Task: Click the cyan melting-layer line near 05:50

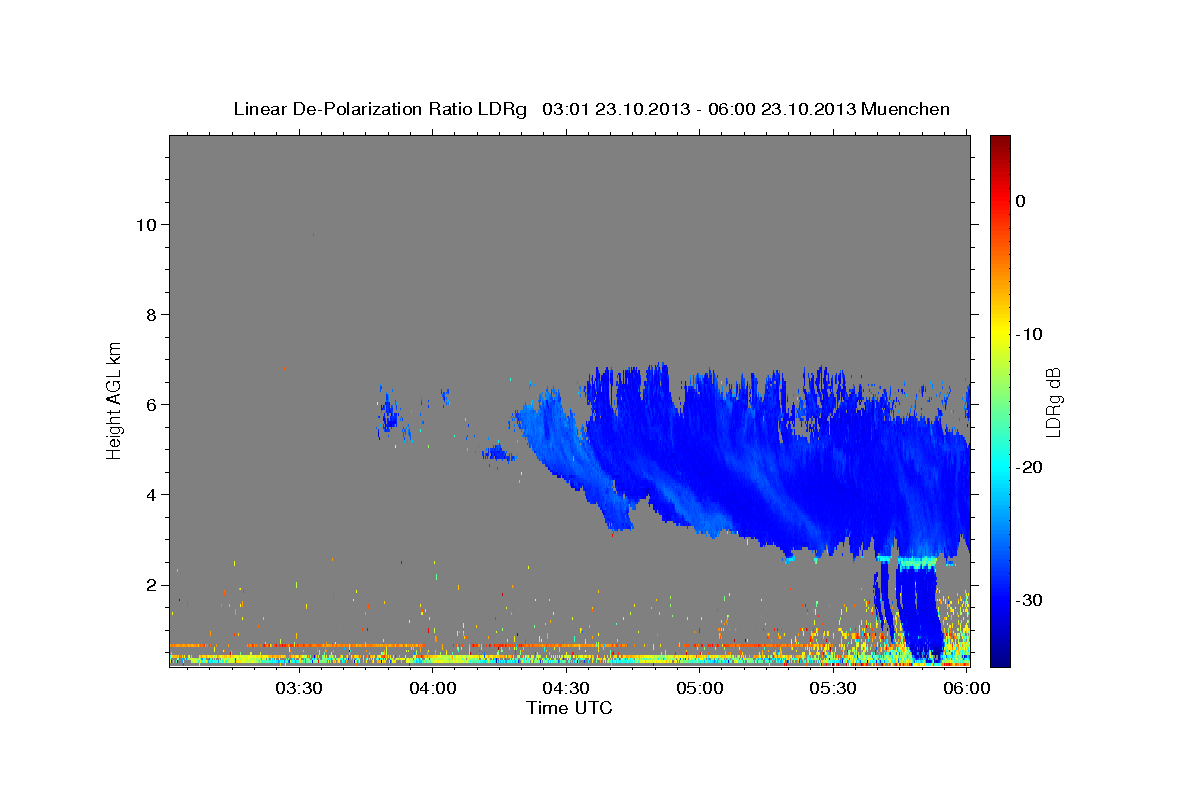Action: coord(915,563)
